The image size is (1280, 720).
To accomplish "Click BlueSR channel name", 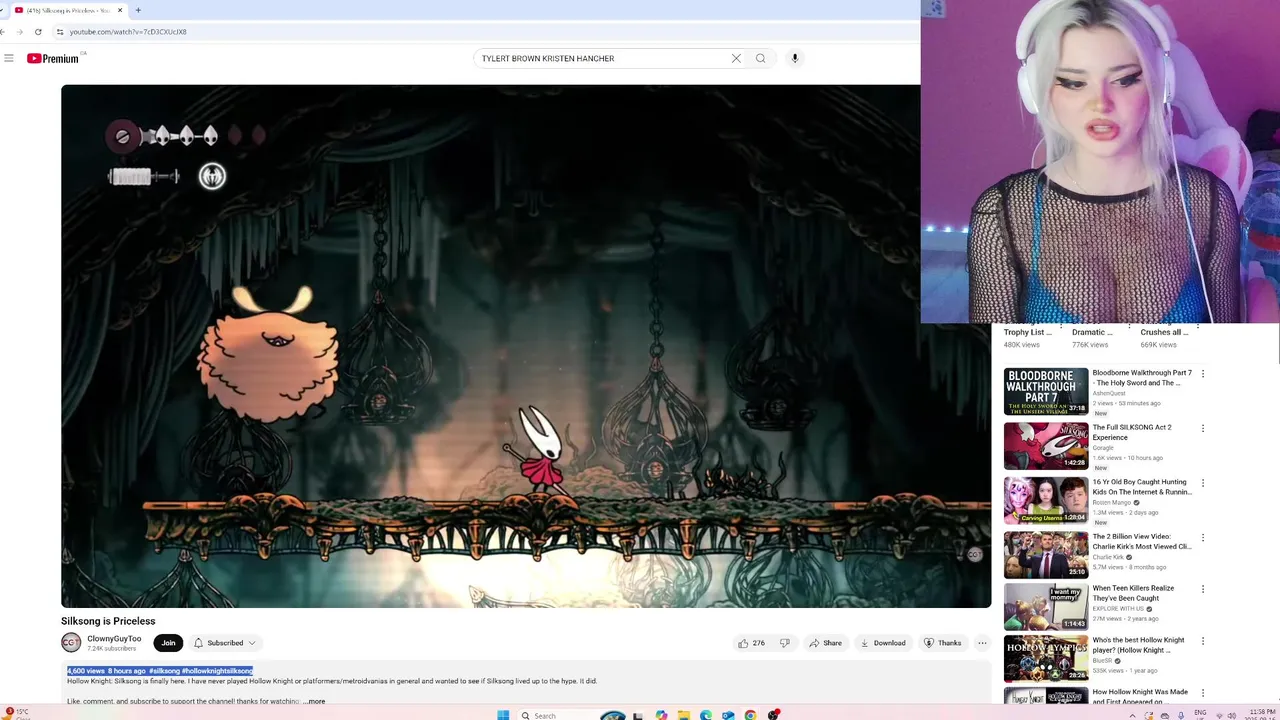I will coord(1102,661).
